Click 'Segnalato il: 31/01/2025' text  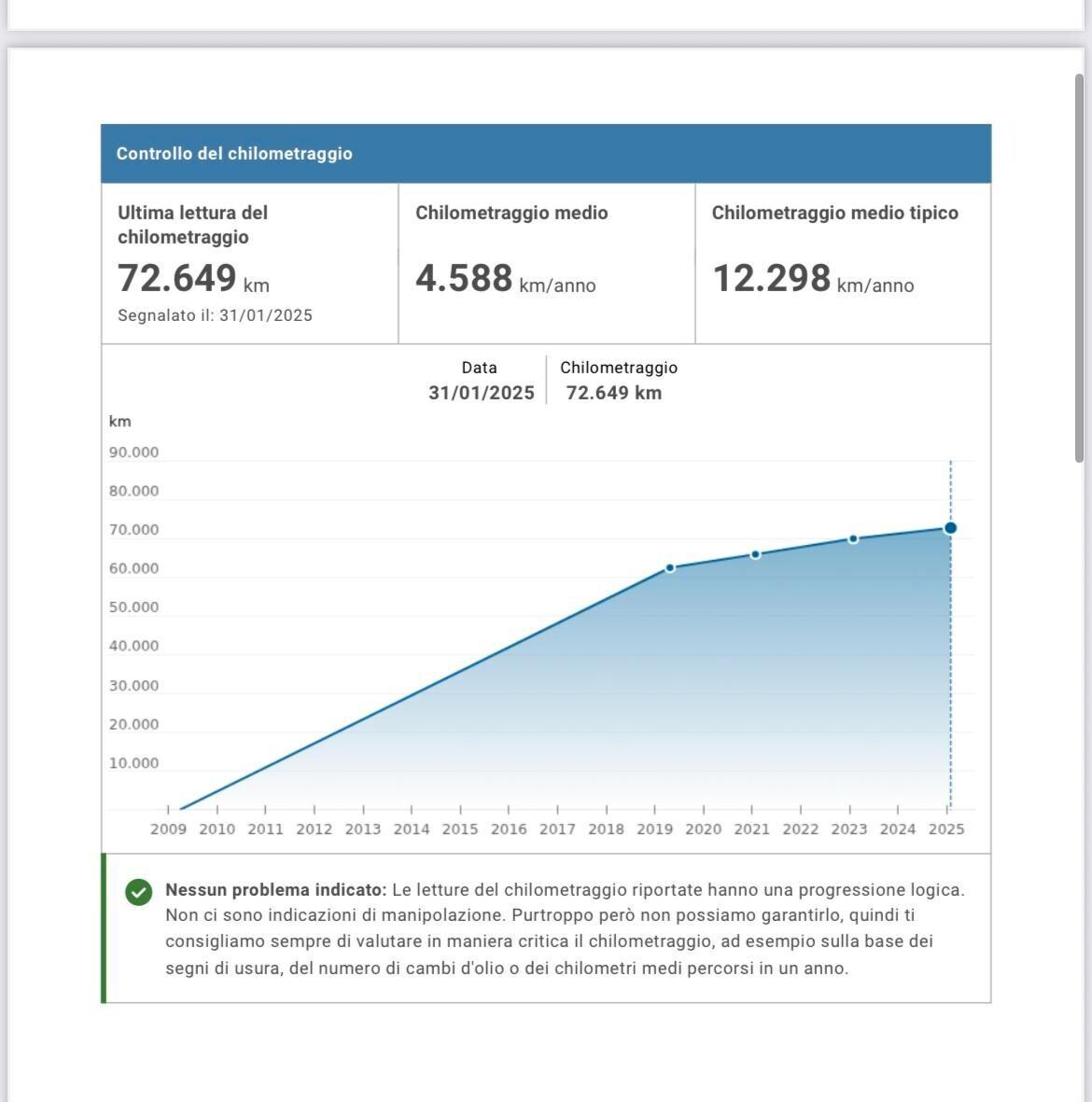coord(215,315)
